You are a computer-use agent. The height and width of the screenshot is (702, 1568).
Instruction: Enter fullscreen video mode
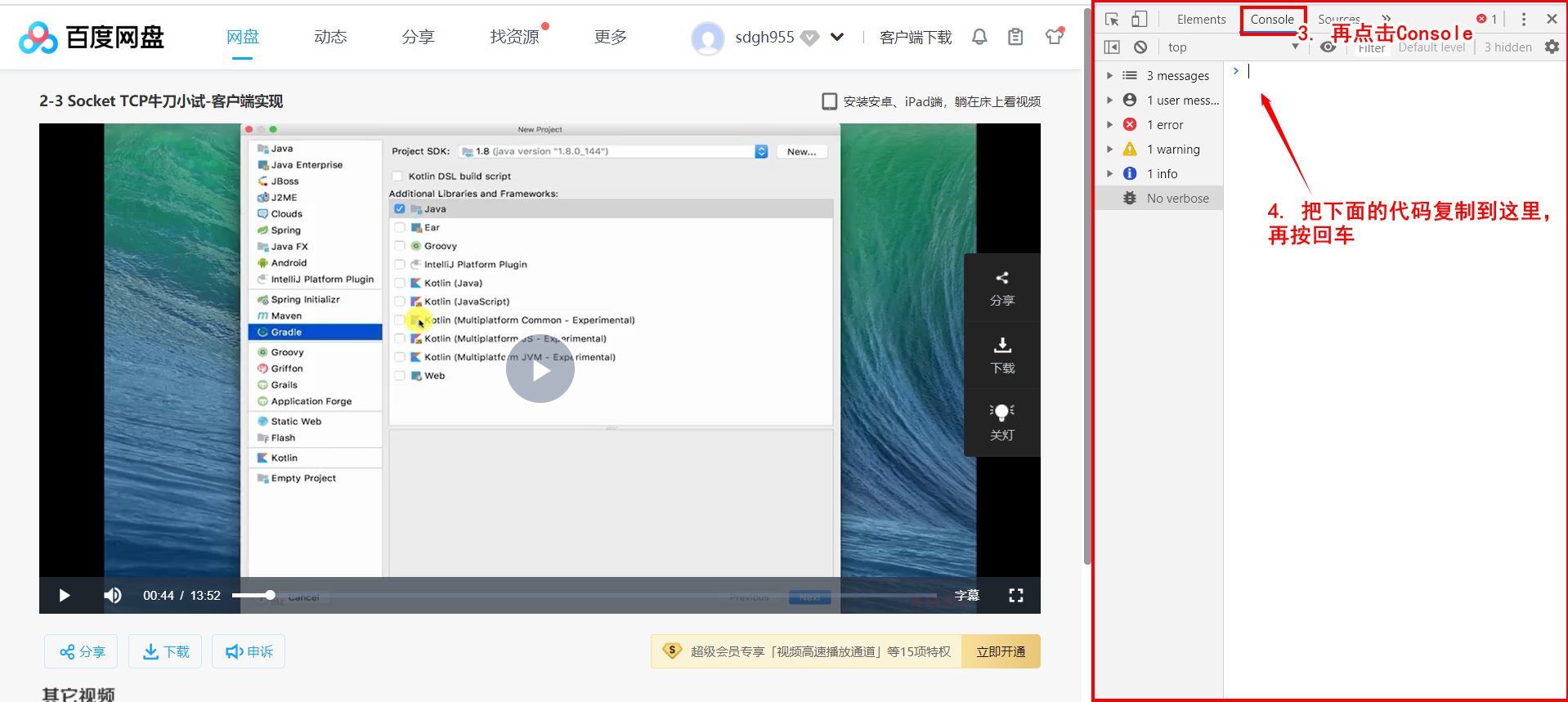[1016, 595]
